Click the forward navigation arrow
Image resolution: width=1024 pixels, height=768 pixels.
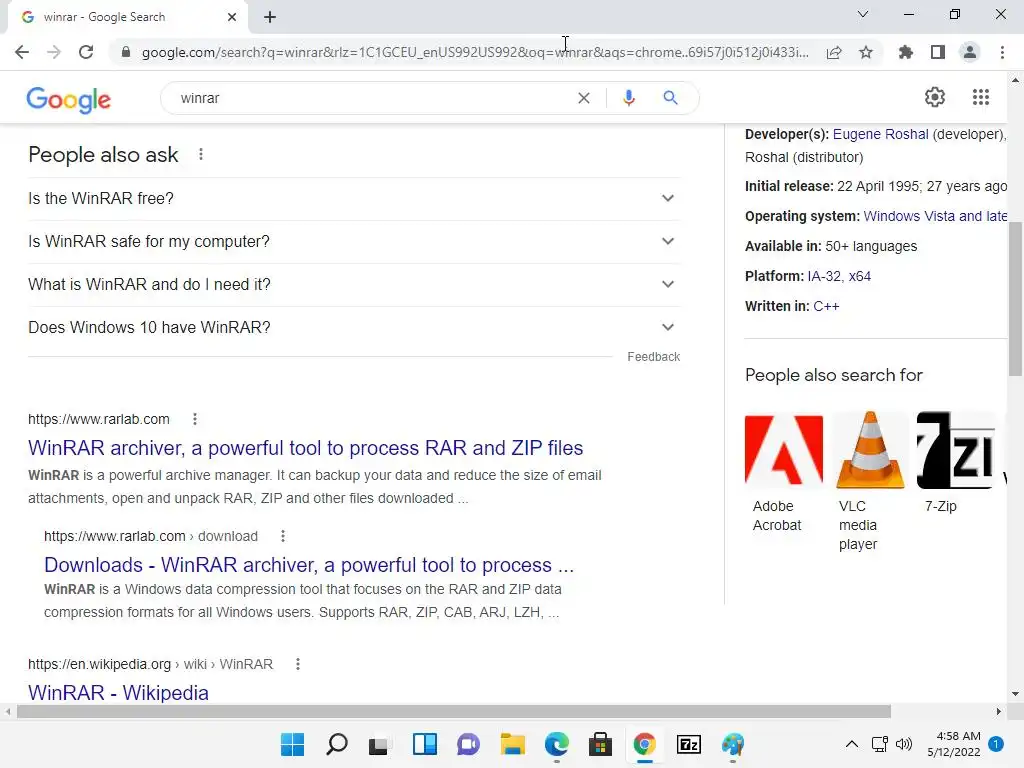[54, 52]
